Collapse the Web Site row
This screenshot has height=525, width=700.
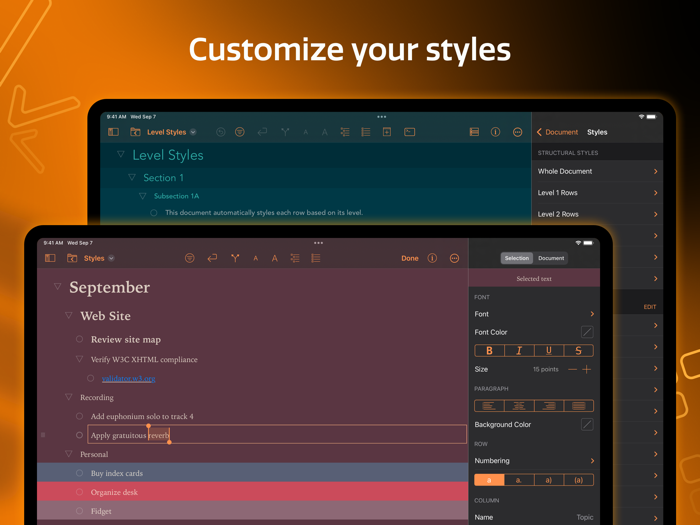point(68,315)
